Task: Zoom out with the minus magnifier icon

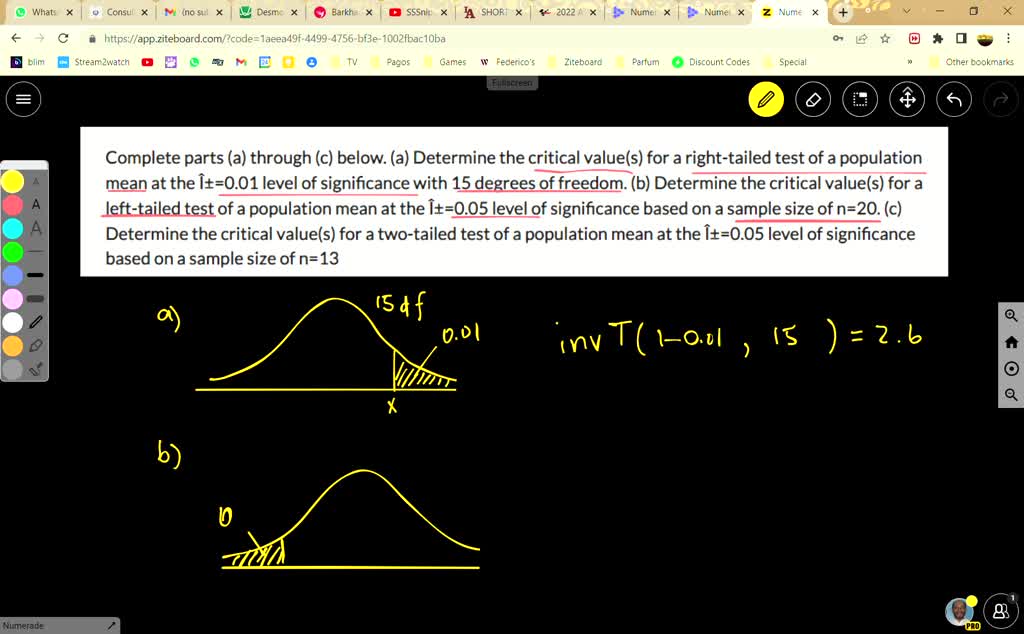Action: pos(1010,394)
